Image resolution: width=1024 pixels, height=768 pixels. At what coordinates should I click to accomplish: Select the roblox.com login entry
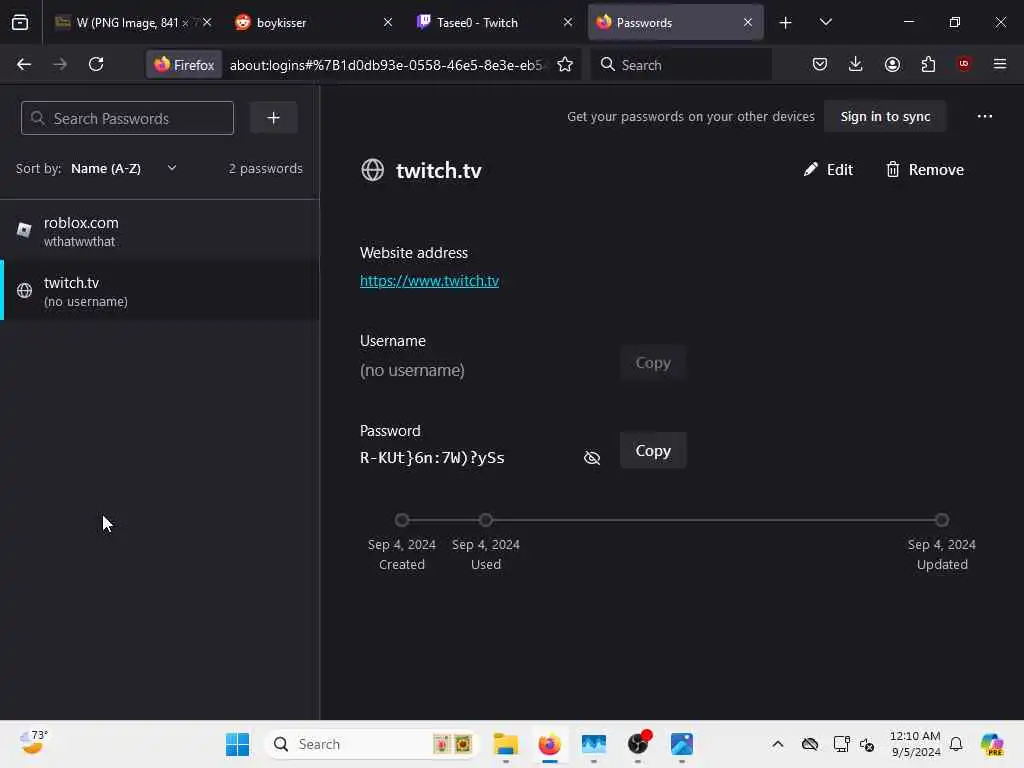159,231
